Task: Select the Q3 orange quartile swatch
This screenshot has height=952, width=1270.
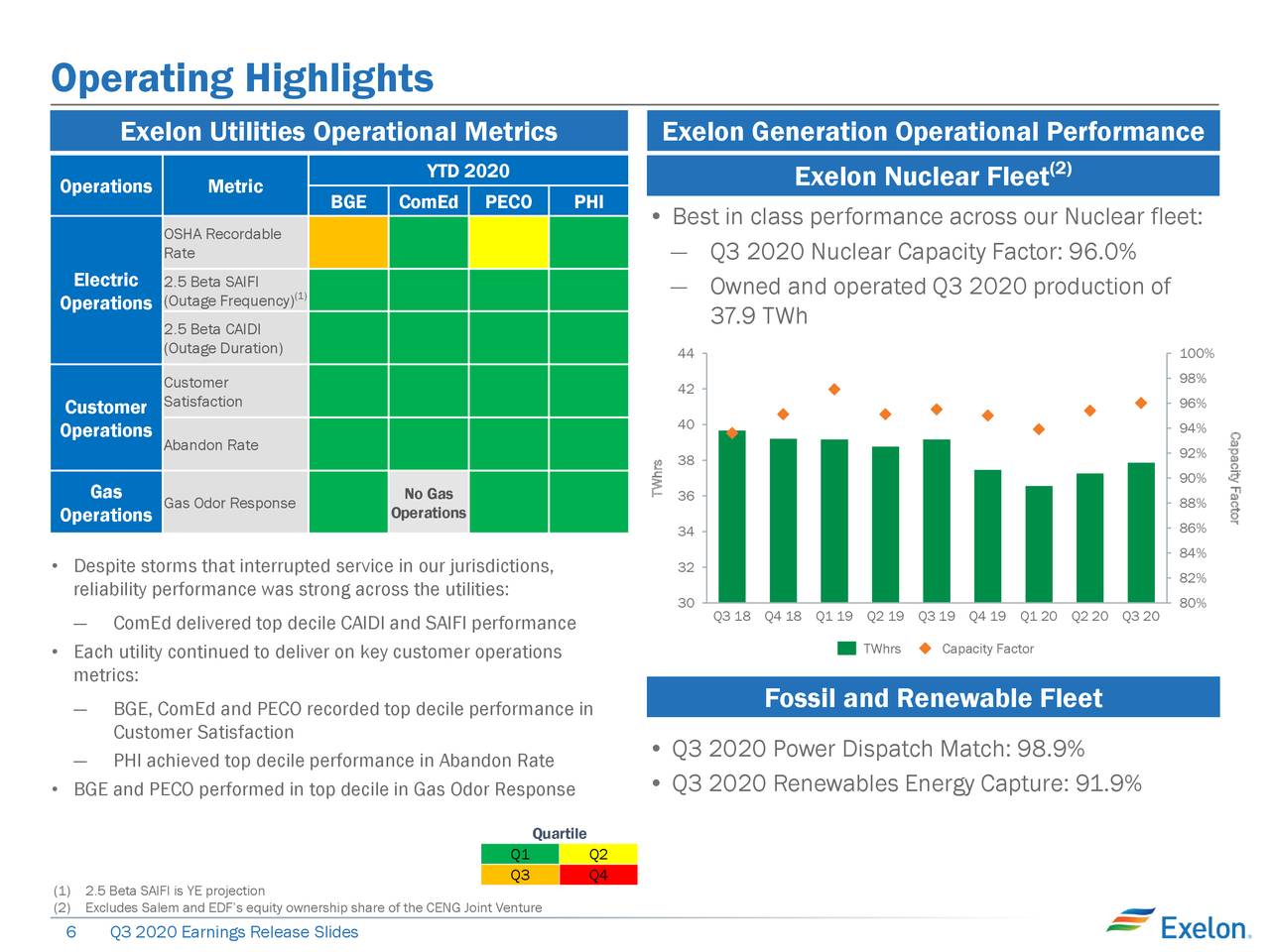Action: (x=520, y=875)
